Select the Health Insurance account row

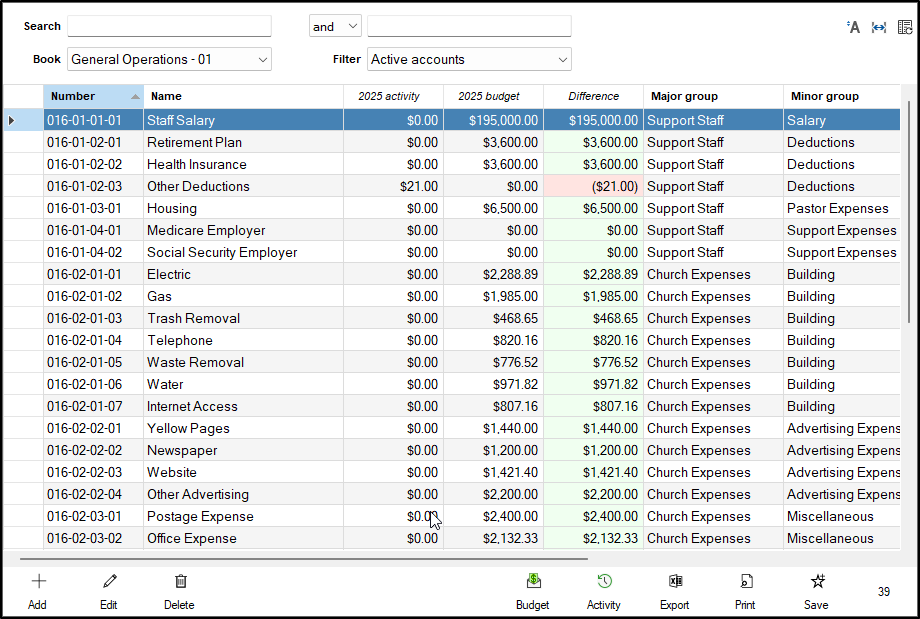(x=197, y=164)
